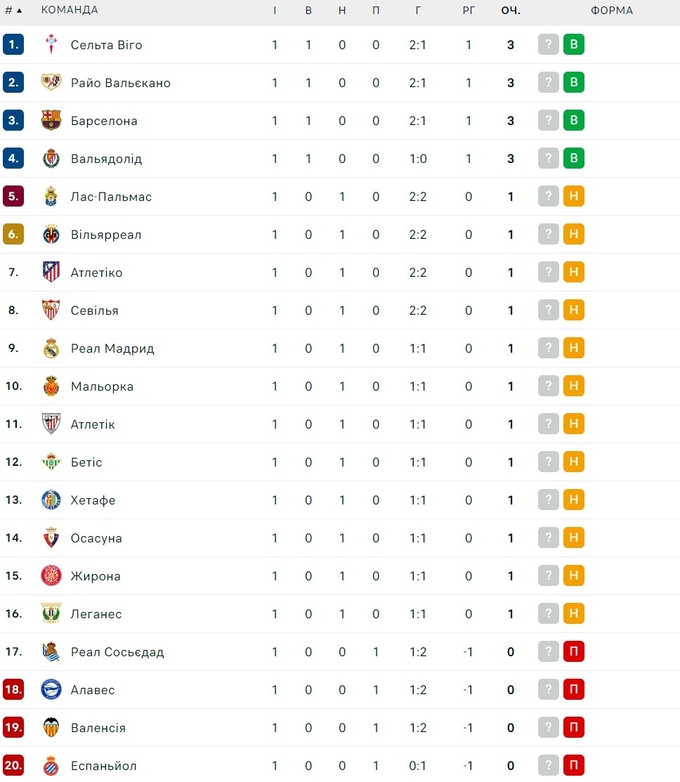Sort table by РГ goal difference header
This screenshot has height=782, width=680.
(468, 10)
